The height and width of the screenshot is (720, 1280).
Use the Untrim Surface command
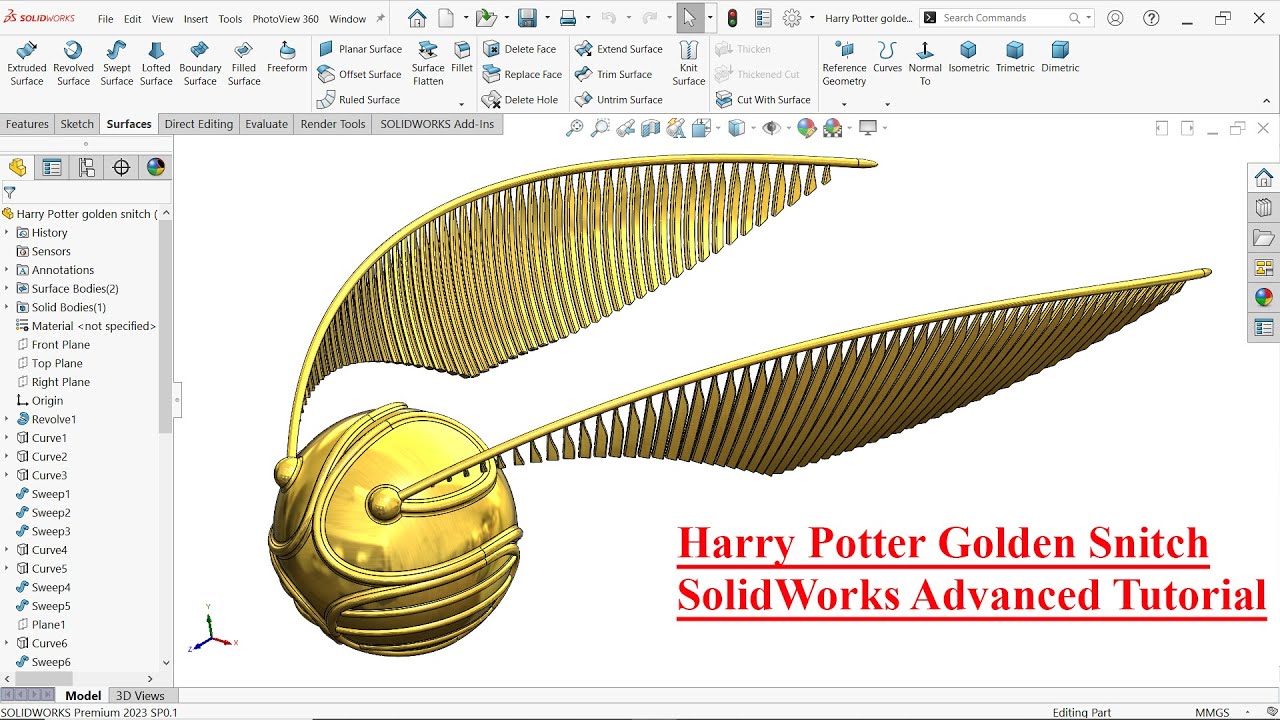[619, 100]
